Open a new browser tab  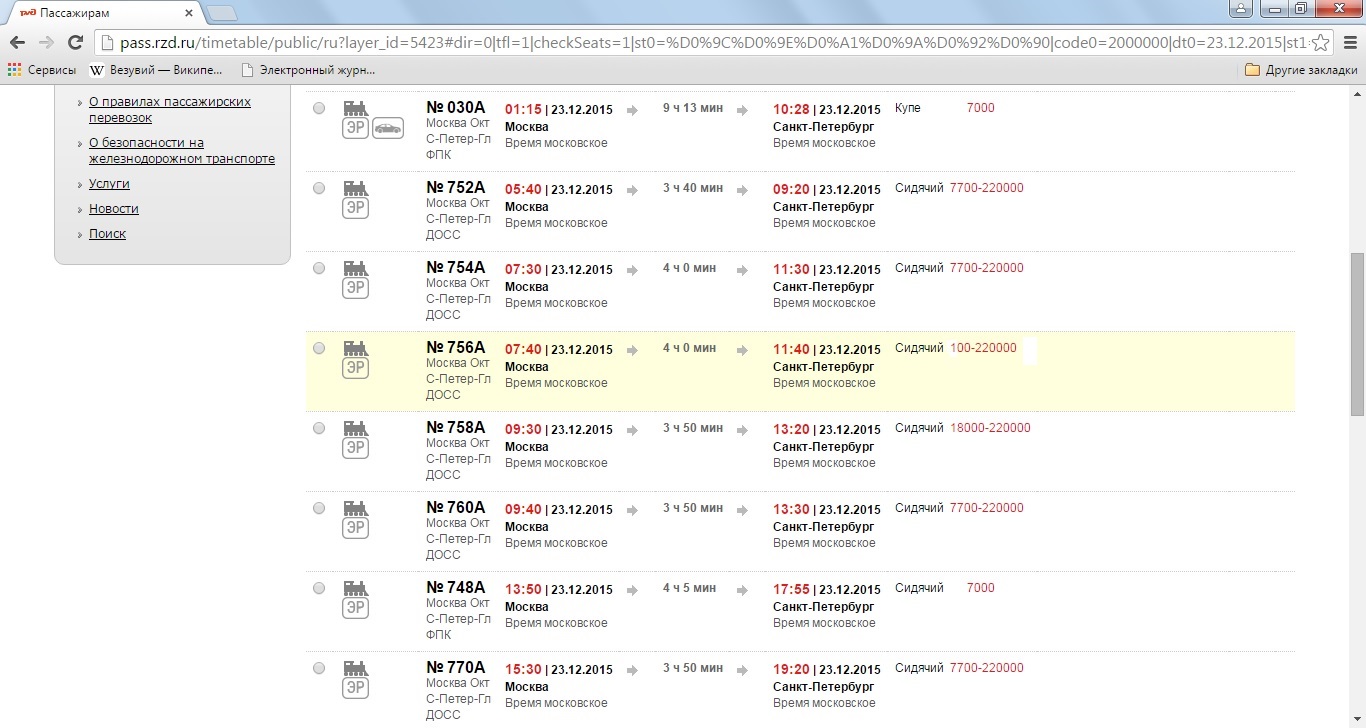(221, 13)
